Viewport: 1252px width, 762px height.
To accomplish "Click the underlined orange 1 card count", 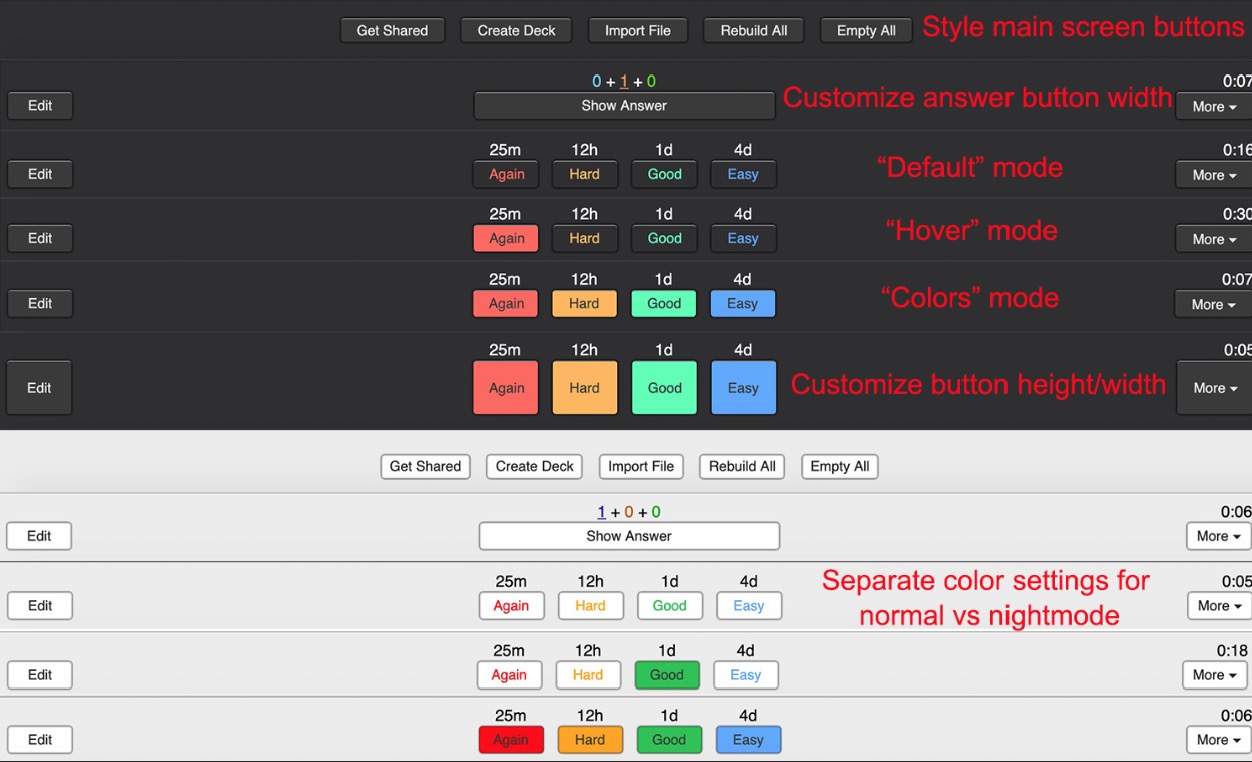I will 624,82.
